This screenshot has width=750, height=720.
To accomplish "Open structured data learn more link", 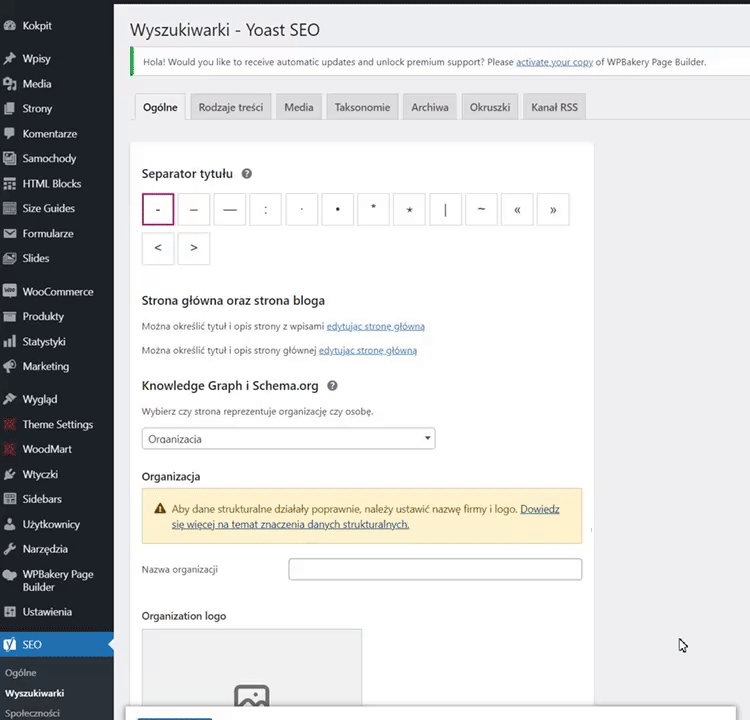I will pos(366,517).
